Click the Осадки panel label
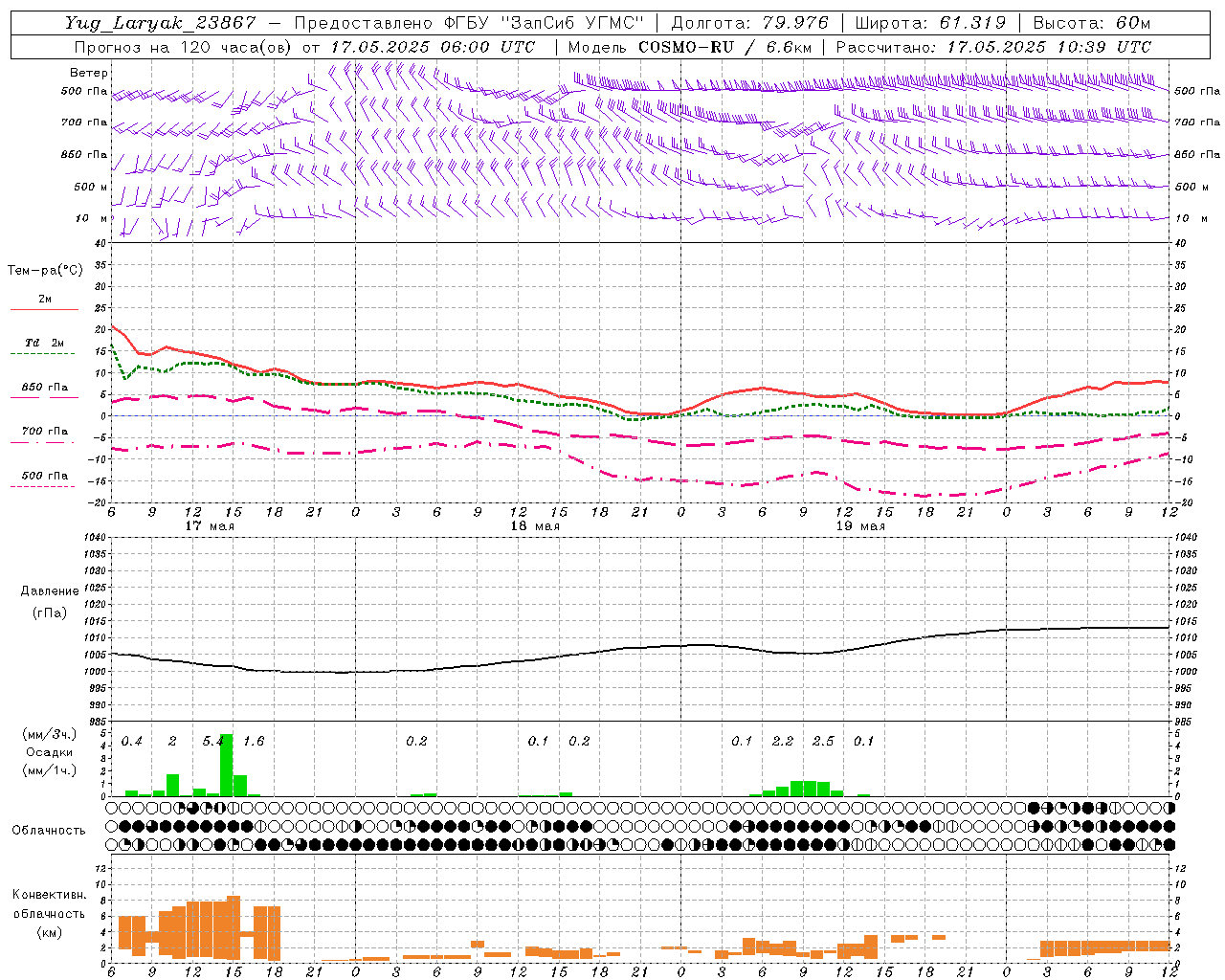 point(49,752)
